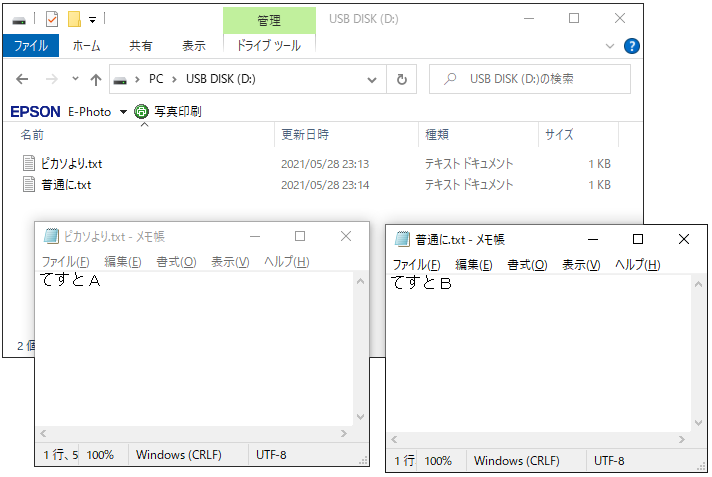The image size is (712, 477).
Task: Open ファイル(F) menu in ピカソより.txt Notepad
Action: (x=65, y=262)
